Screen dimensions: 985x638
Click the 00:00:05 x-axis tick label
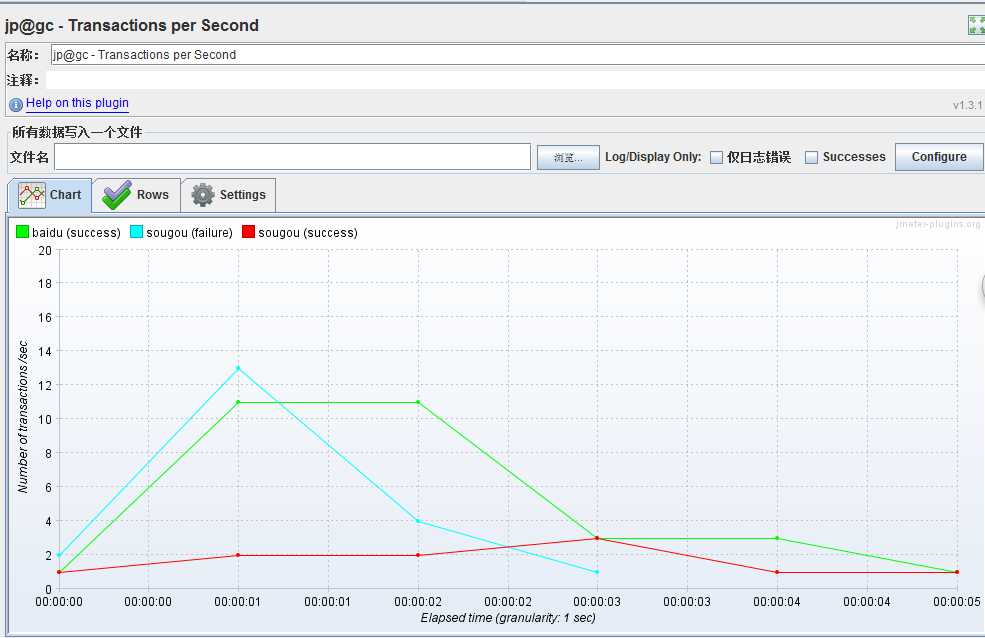(957, 602)
